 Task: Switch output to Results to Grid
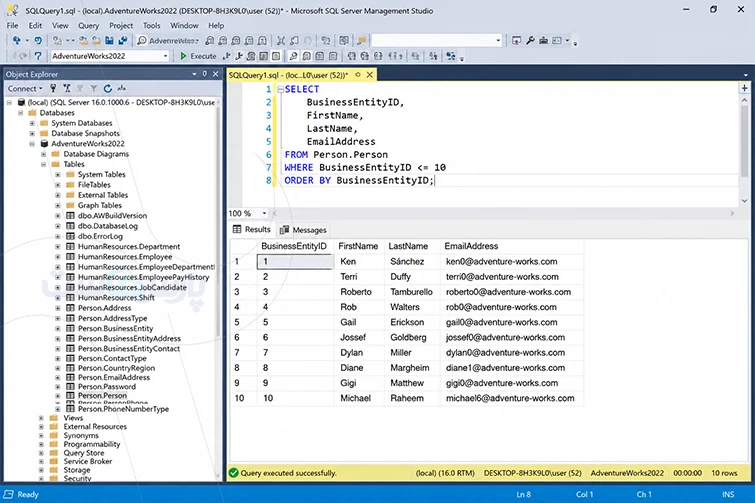(364, 56)
